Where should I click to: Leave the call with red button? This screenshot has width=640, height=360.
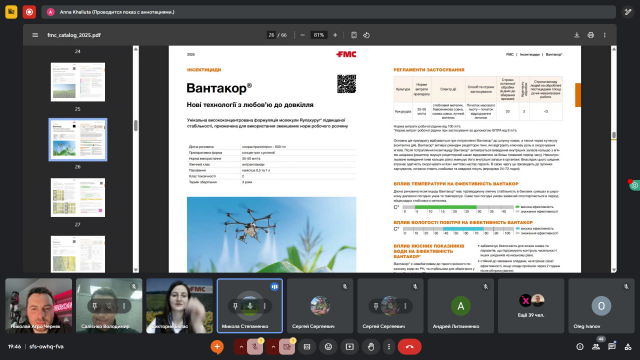click(409, 347)
